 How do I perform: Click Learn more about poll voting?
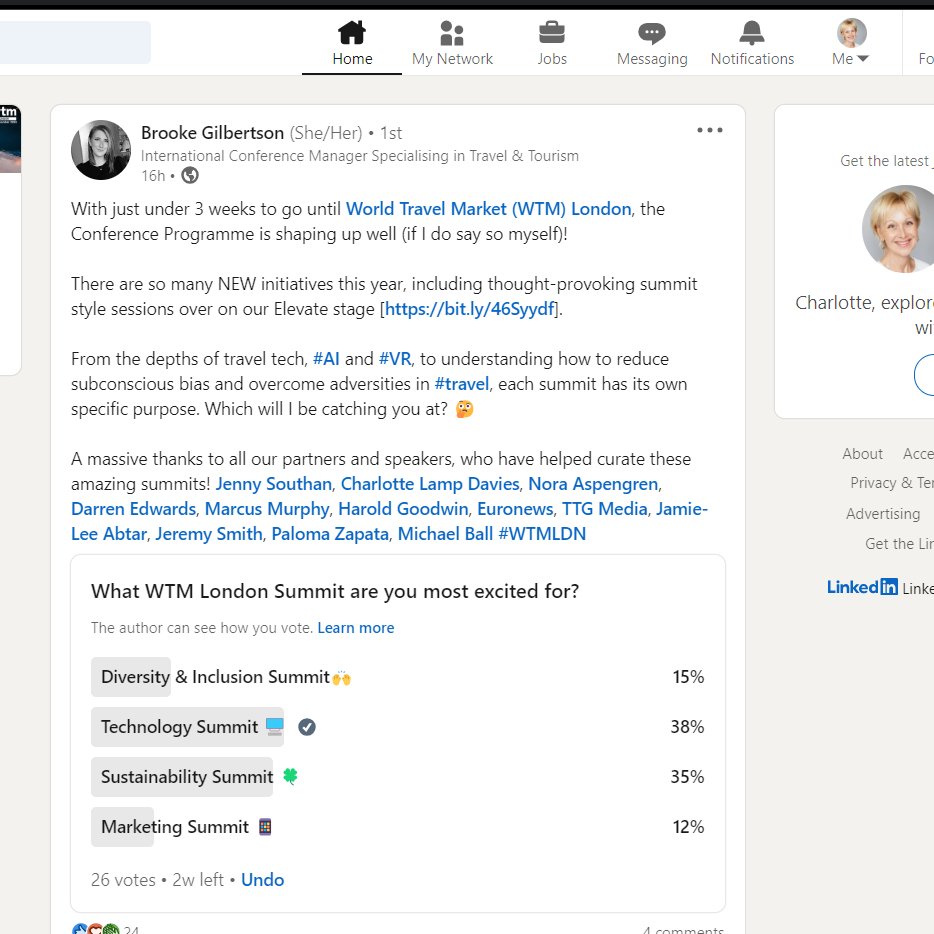pyautogui.click(x=356, y=628)
